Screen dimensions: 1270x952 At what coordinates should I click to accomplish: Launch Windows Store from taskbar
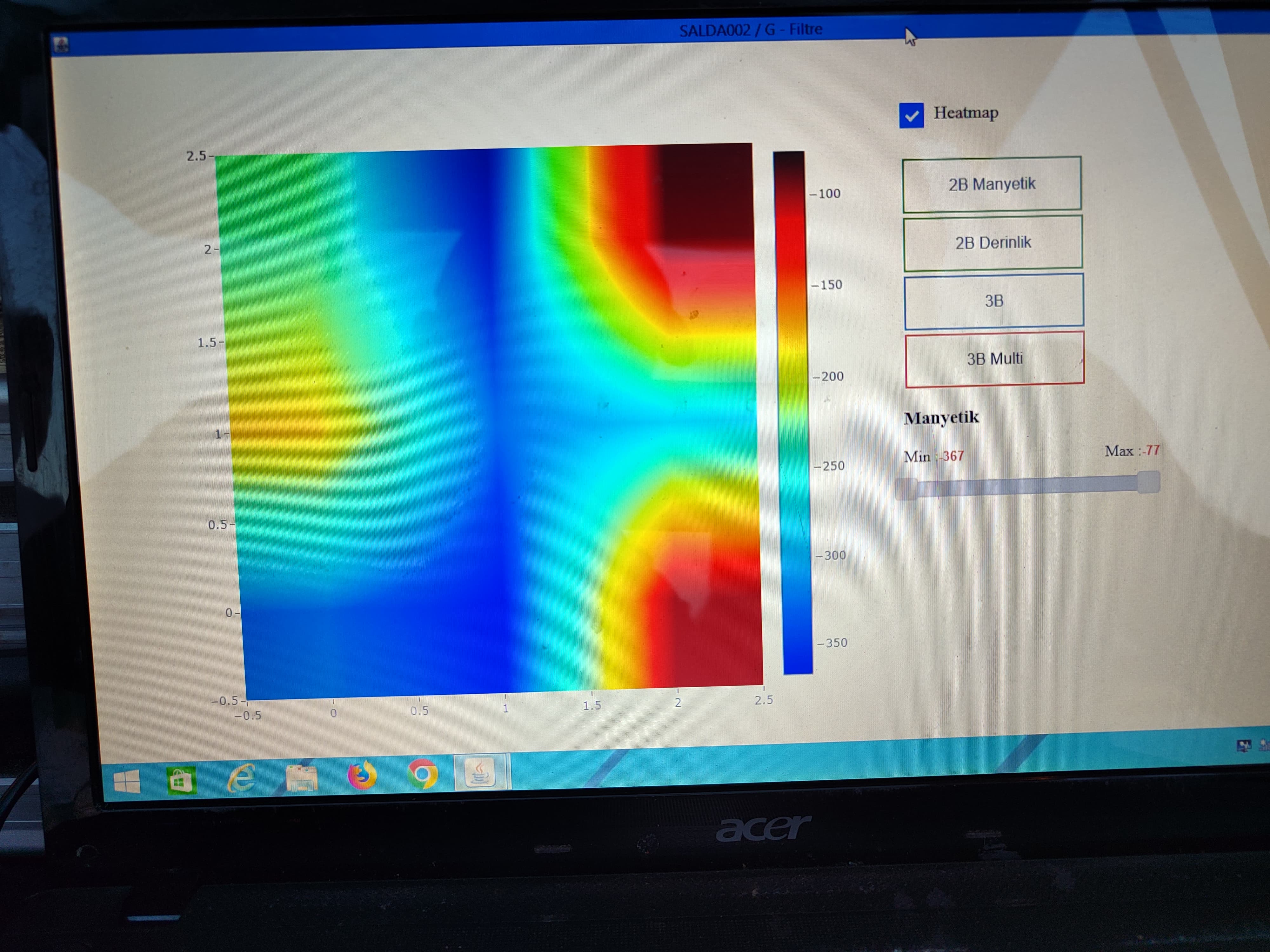tap(181, 780)
